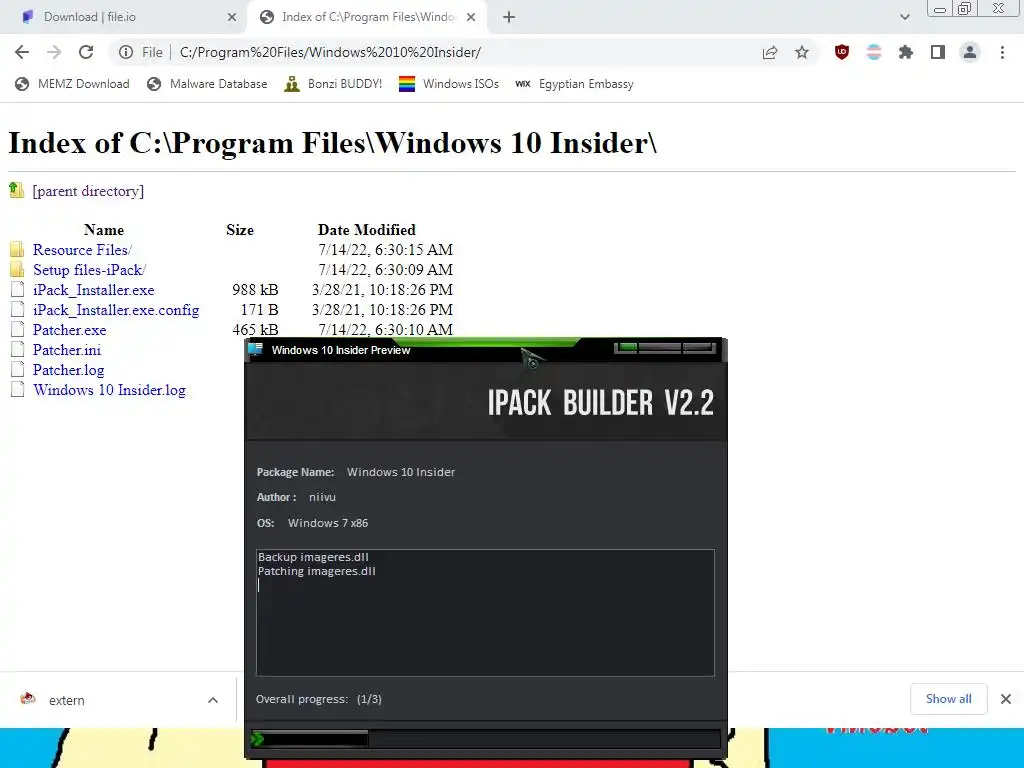Open the Malware Database bookmark
This screenshot has width=1024, height=768.
207,84
